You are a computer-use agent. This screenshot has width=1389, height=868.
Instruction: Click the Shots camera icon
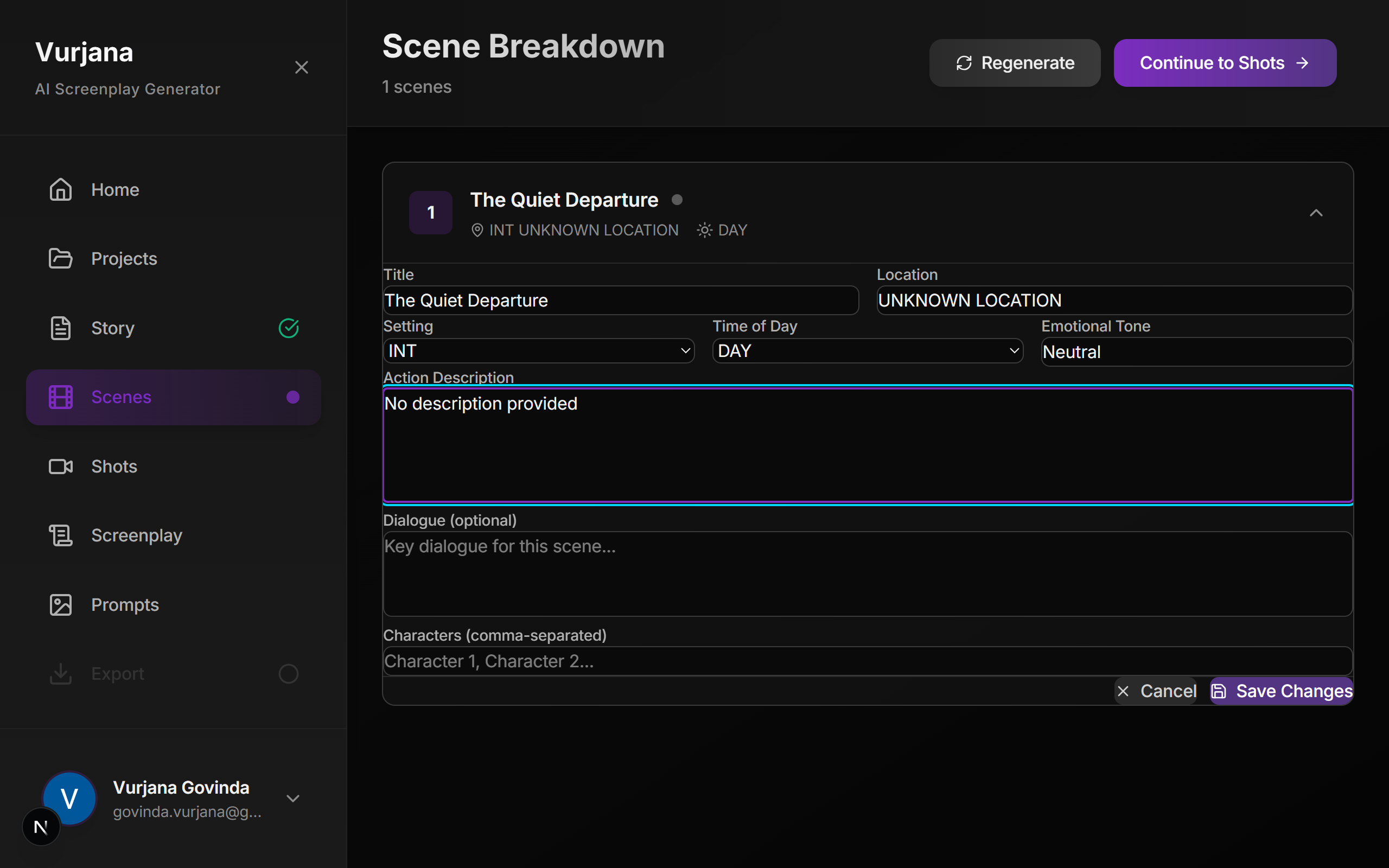[60, 466]
